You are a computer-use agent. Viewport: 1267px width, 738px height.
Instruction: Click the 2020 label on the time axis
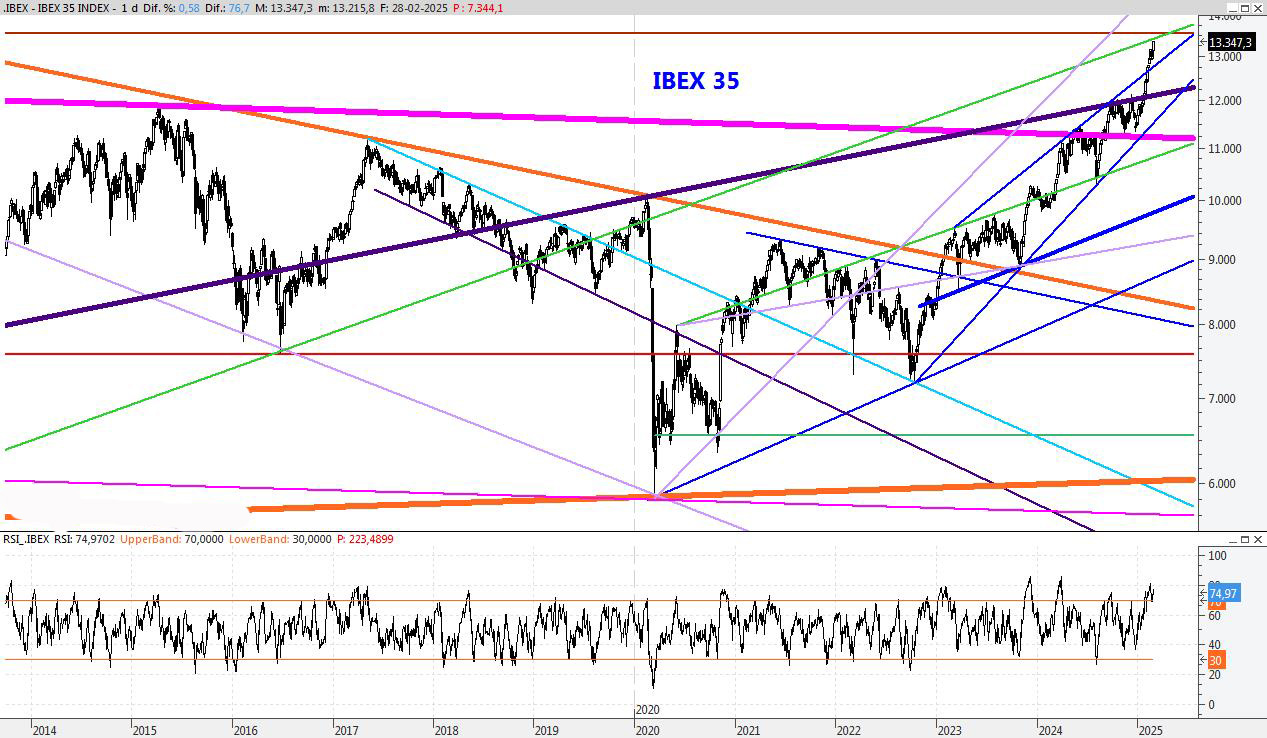pos(648,729)
